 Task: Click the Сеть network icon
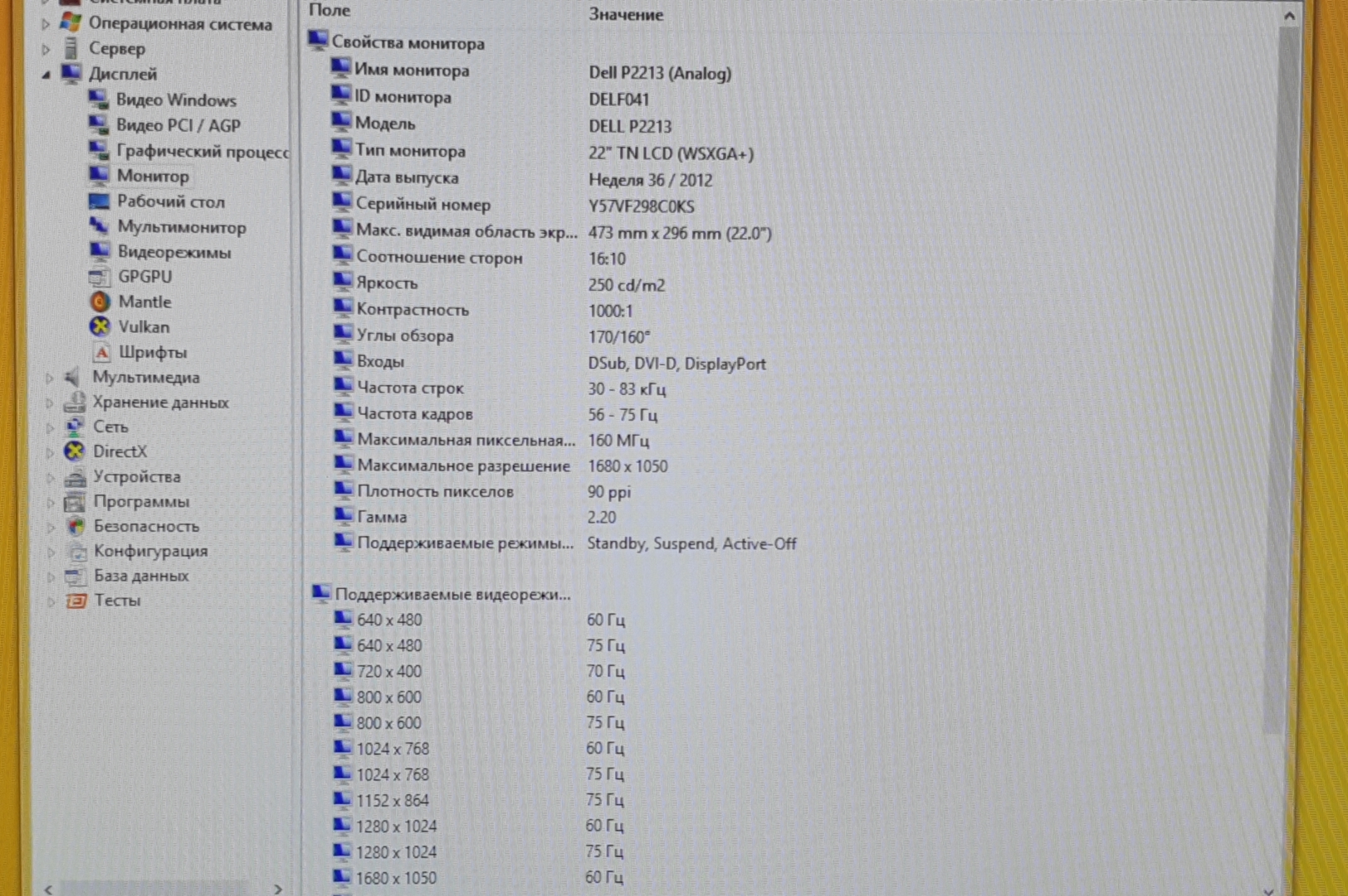point(75,426)
